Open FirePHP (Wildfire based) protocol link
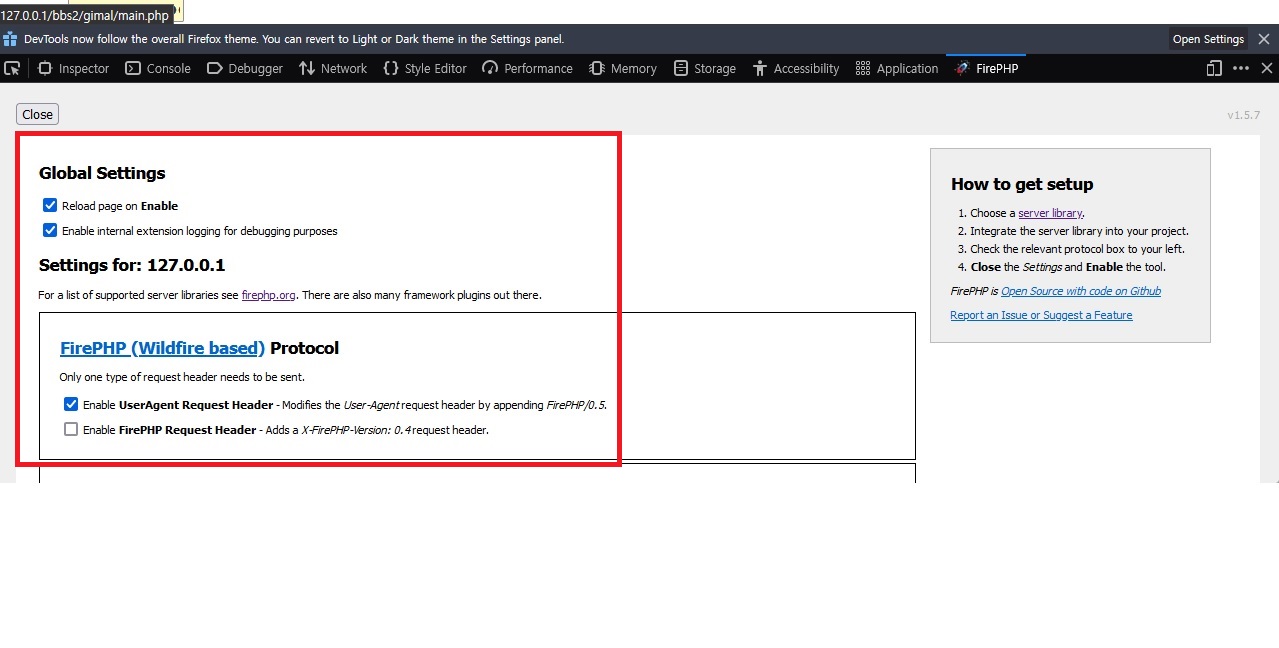The height and width of the screenshot is (648, 1279). (x=163, y=348)
